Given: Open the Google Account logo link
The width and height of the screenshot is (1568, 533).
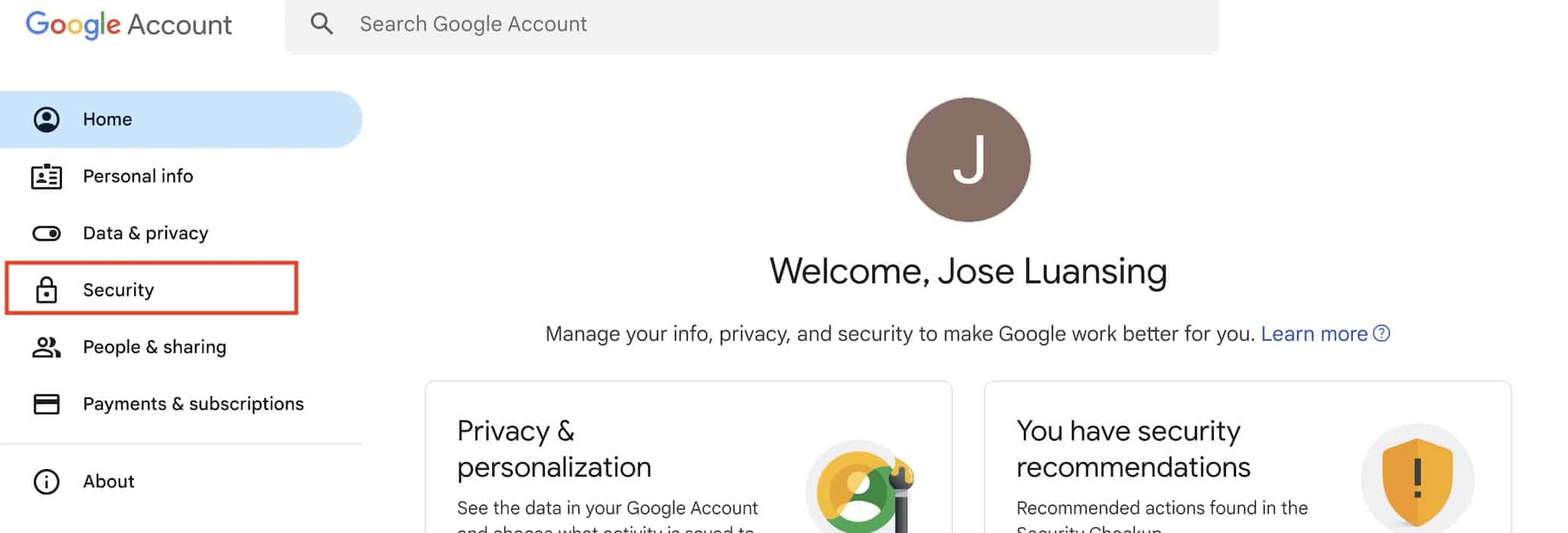Looking at the screenshot, I should point(129,24).
